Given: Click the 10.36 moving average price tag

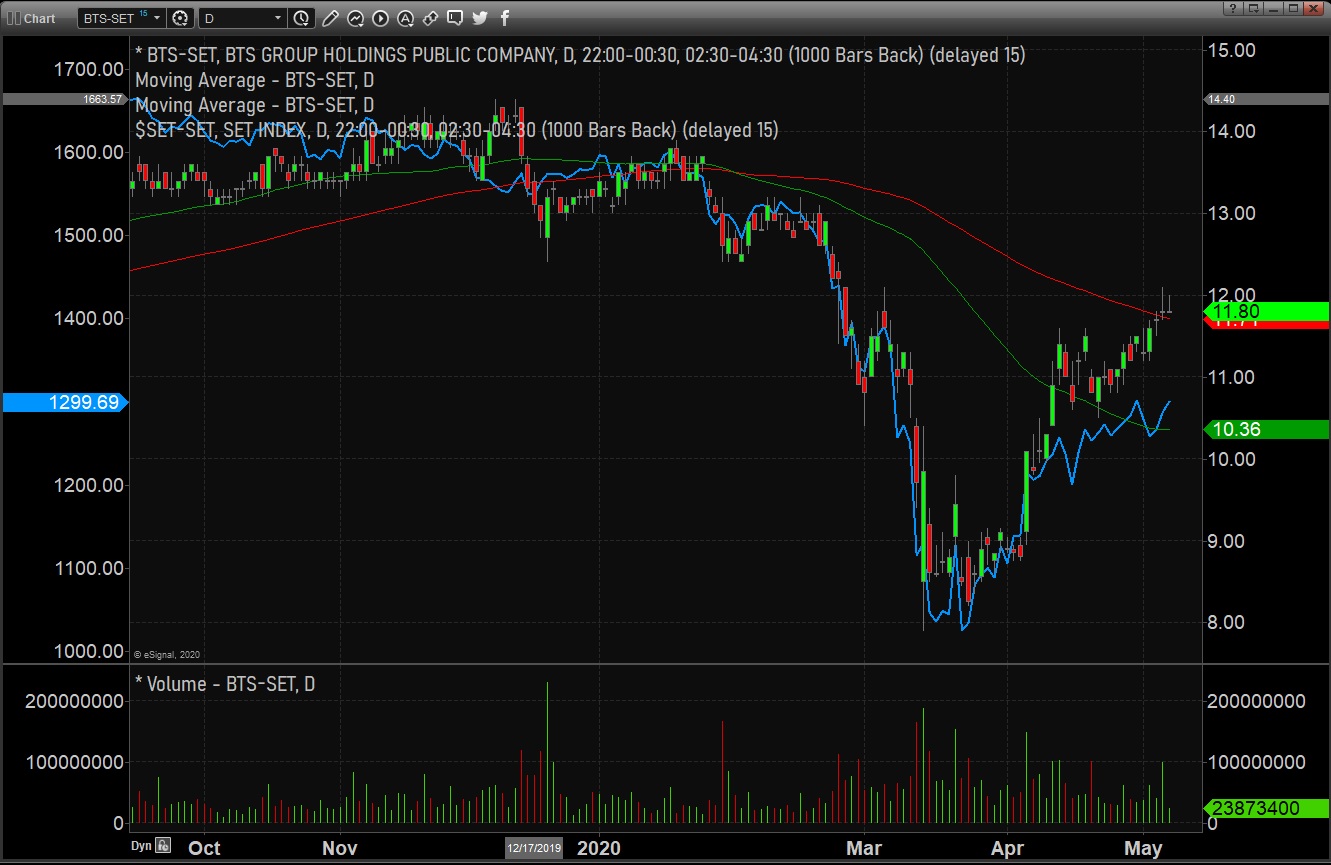Looking at the screenshot, I should [1267, 429].
